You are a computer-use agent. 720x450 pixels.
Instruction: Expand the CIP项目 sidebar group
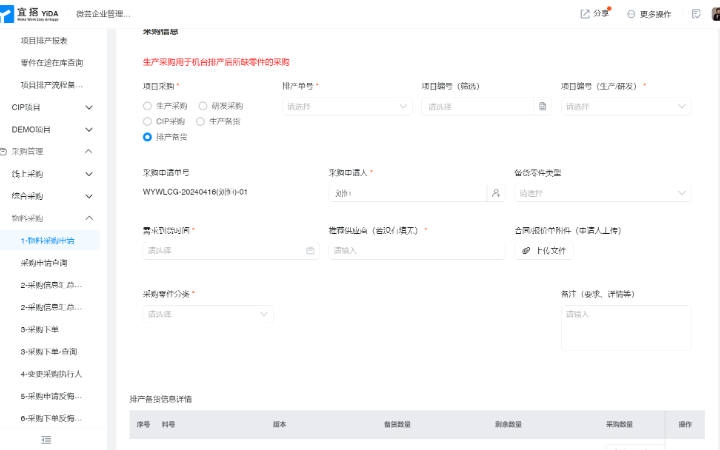[89, 107]
